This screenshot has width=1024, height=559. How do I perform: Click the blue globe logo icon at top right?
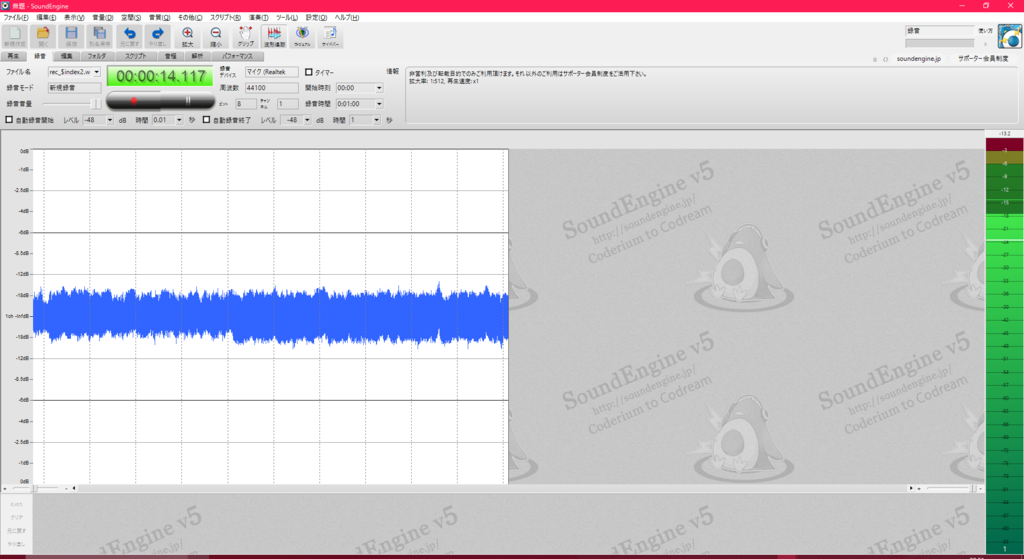1010,37
